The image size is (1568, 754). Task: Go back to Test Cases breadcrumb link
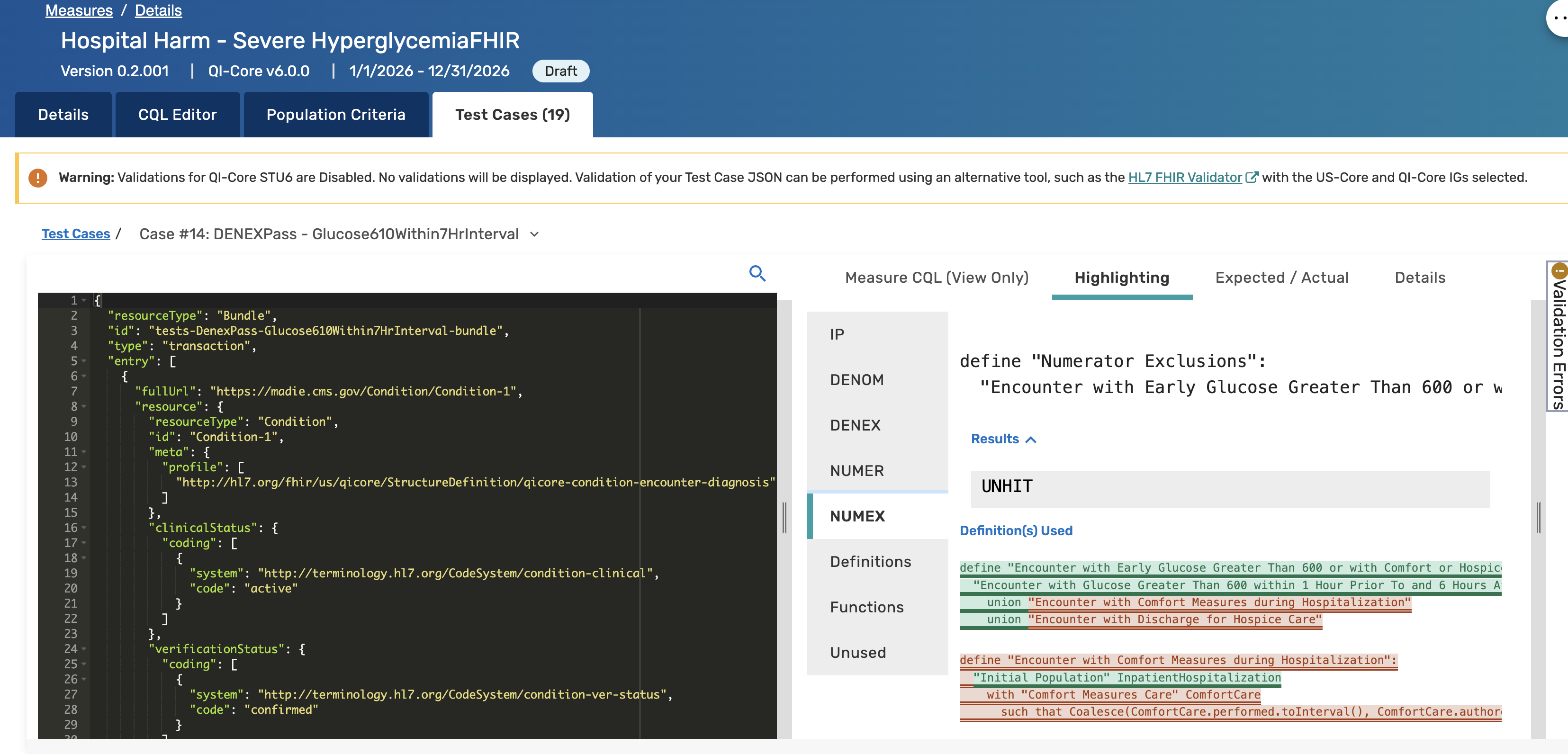pos(75,234)
